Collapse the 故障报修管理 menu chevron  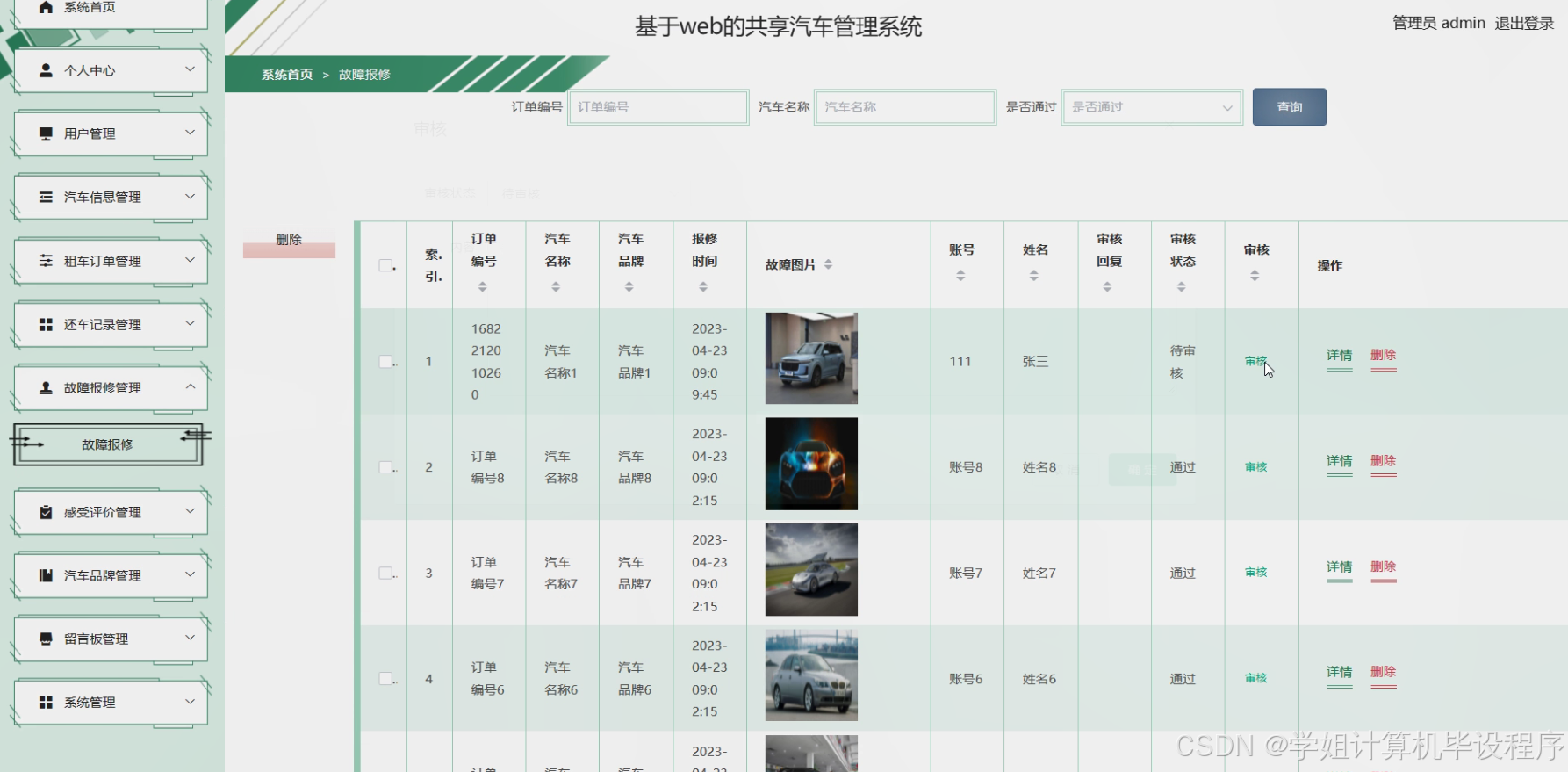pyautogui.click(x=190, y=386)
